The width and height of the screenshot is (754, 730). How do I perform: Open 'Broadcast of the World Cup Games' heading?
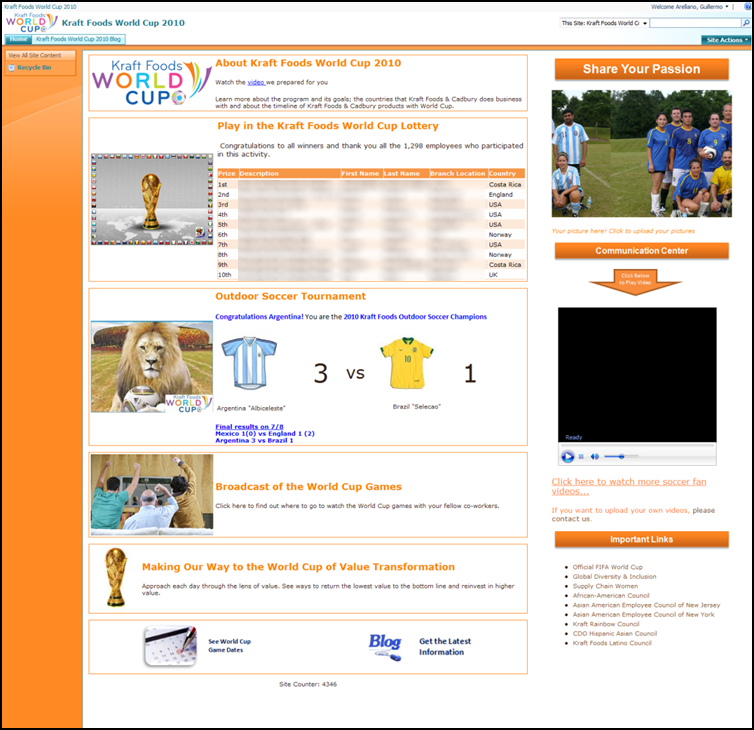click(x=308, y=487)
